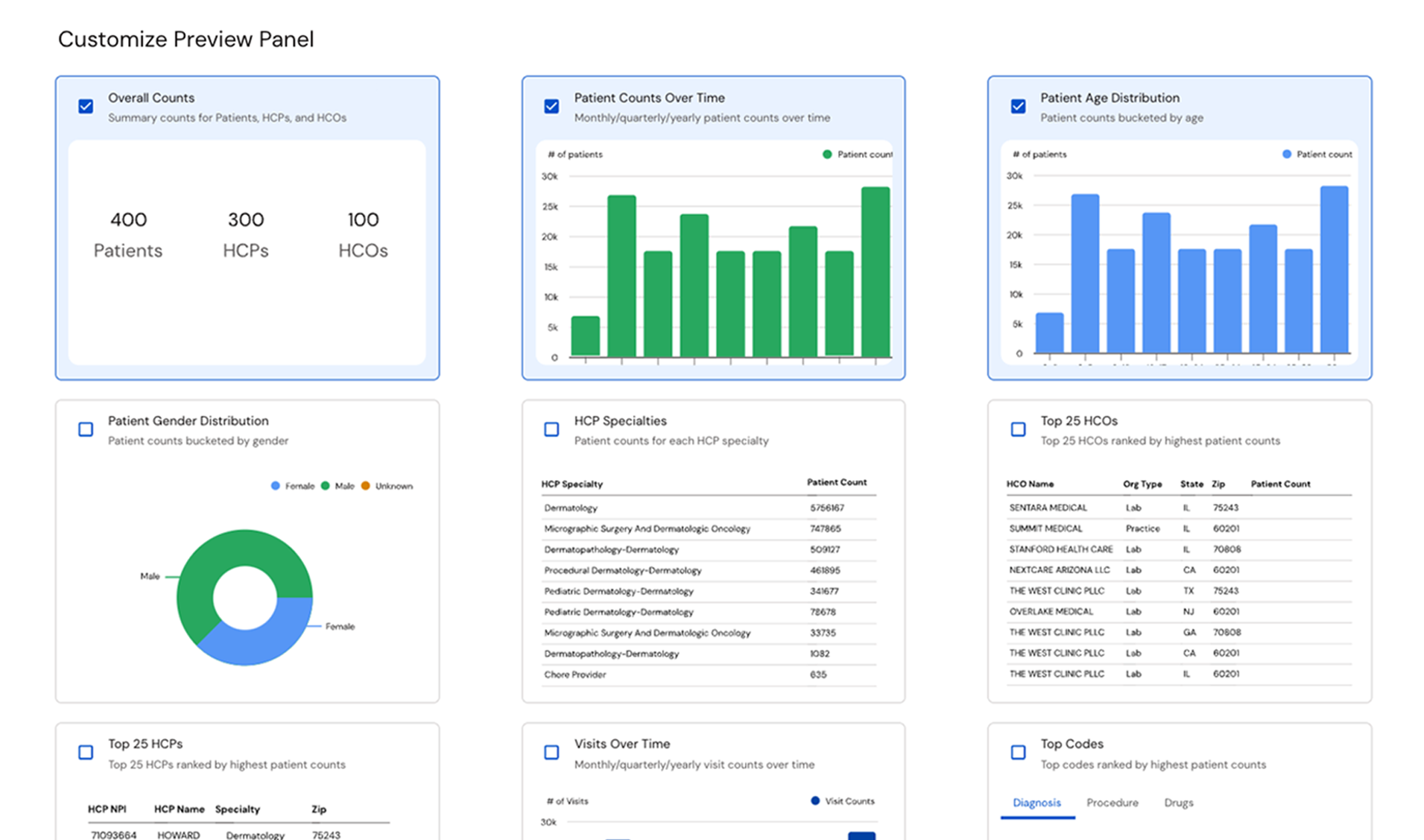The height and width of the screenshot is (840, 1424).
Task: Click the Male legend dot in gender chart
Action: tap(325, 485)
